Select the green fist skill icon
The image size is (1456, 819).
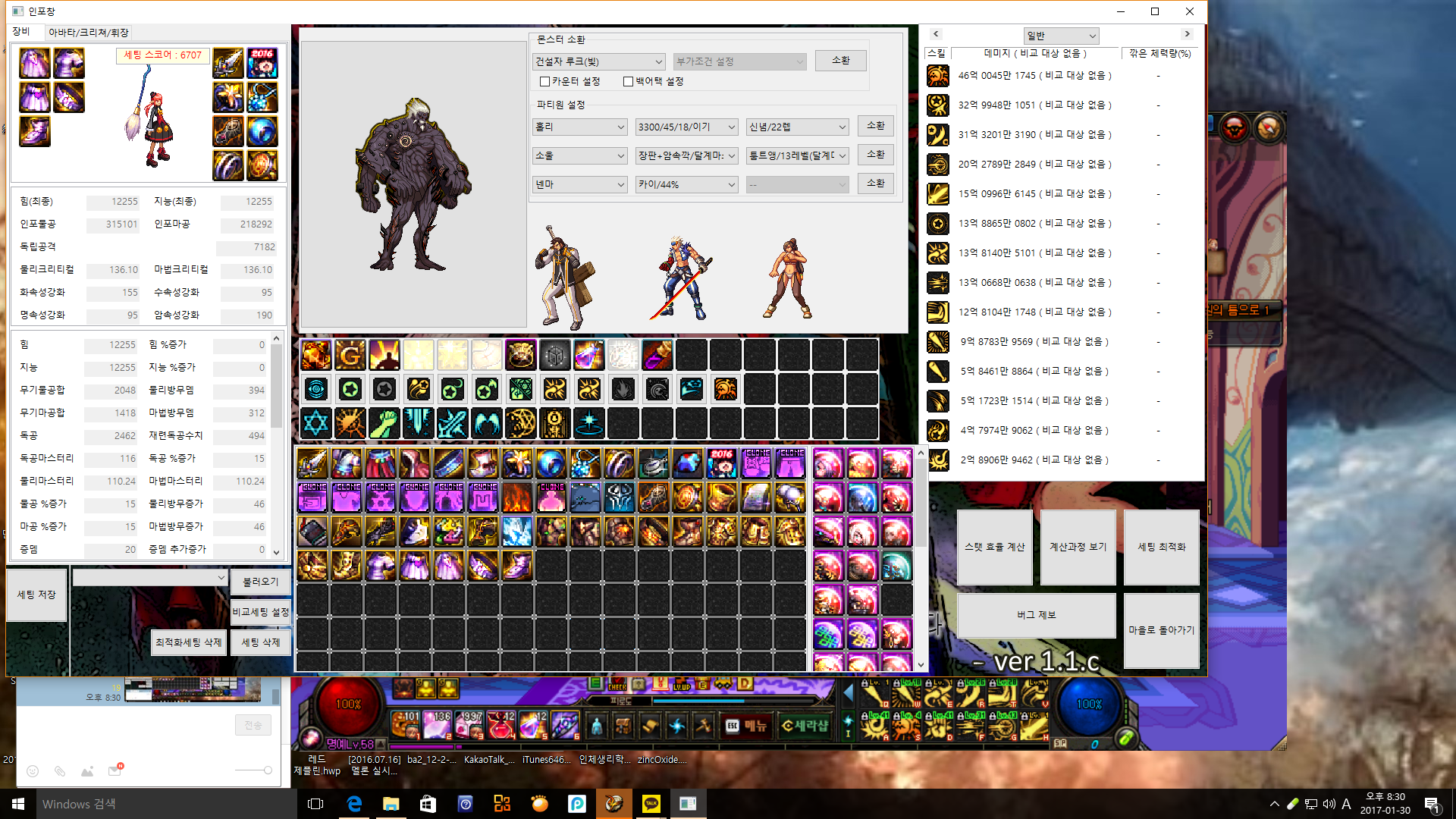click(384, 423)
